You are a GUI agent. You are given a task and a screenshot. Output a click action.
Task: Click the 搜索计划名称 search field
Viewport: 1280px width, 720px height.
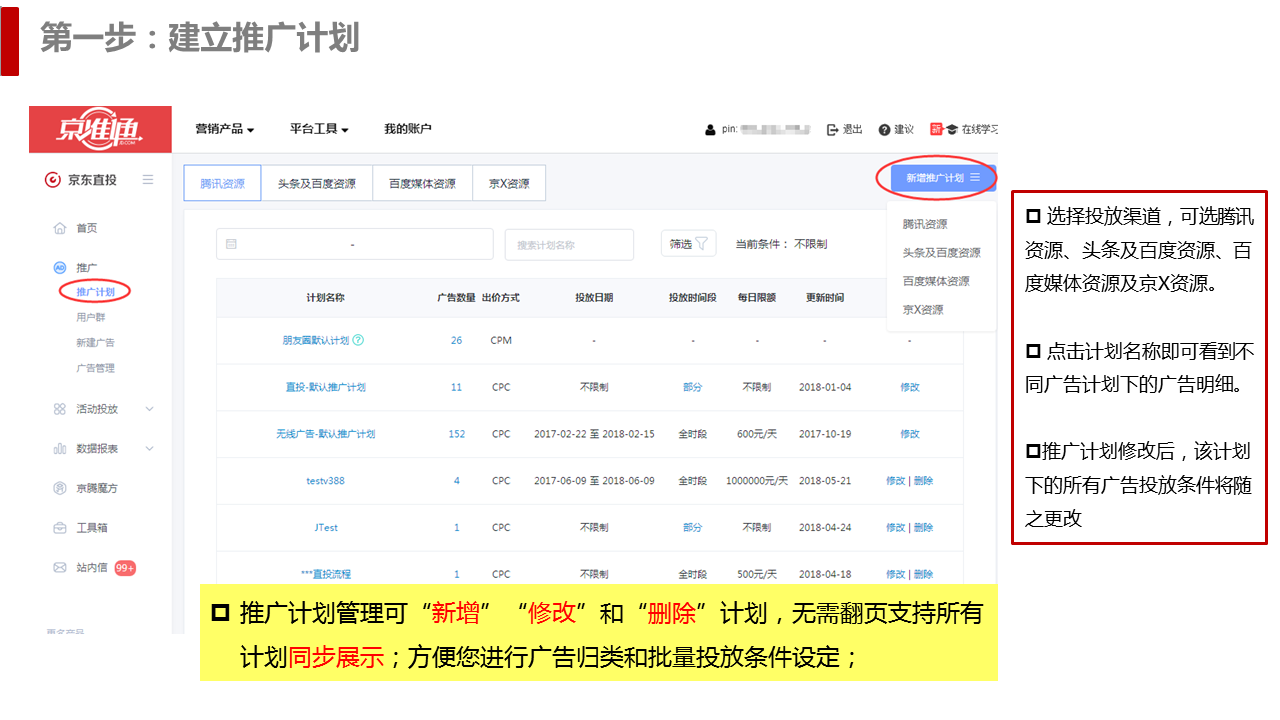(x=569, y=244)
